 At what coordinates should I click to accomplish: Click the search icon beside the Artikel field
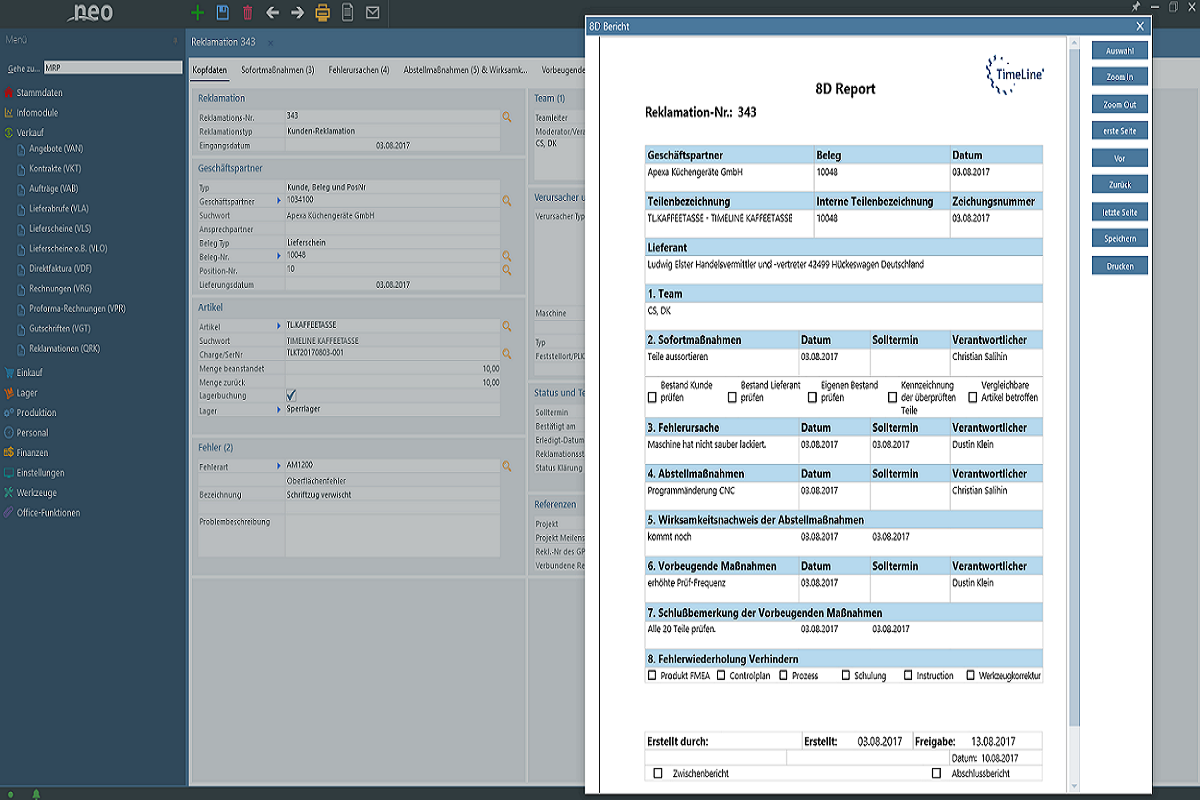point(507,327)
